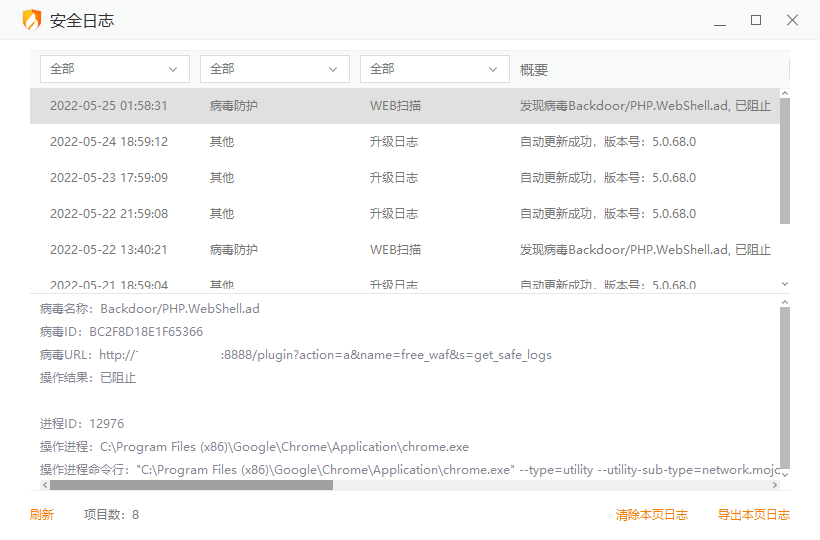The image size is (820, 540).
Task: Click 刷新 to refresh the log list
Action: click(x=42, y=515)
